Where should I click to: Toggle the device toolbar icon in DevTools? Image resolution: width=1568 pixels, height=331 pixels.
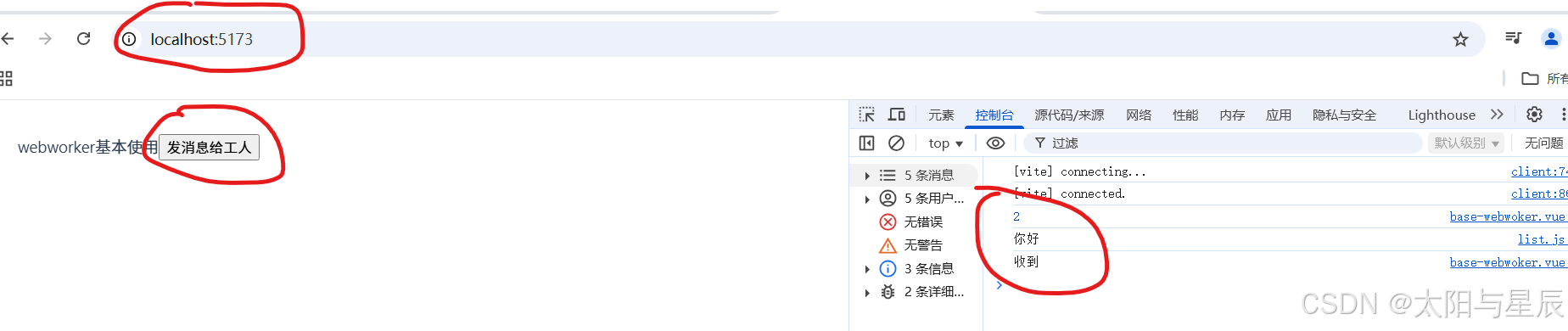coord(897,115)
